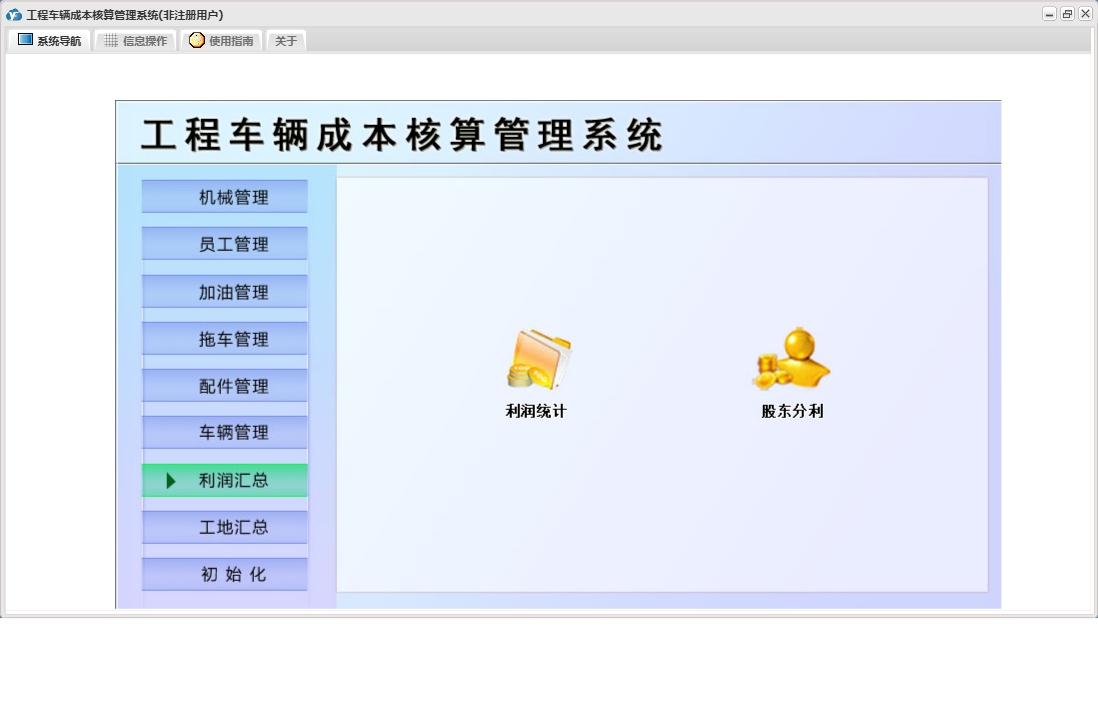Click the 利润统计 label text
Viewport: 1098px width, 716px height.
tap(536, 411)
